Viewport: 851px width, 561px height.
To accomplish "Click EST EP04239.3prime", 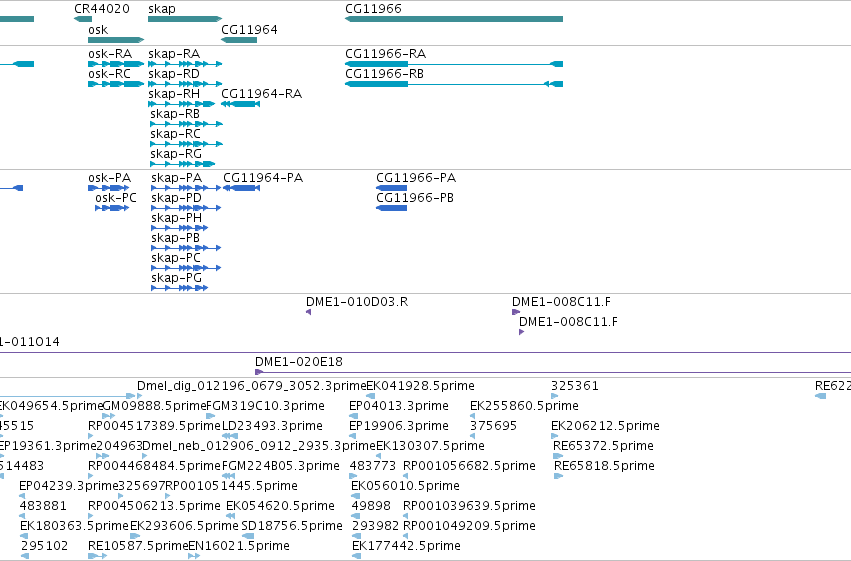I will coord(22,496).
